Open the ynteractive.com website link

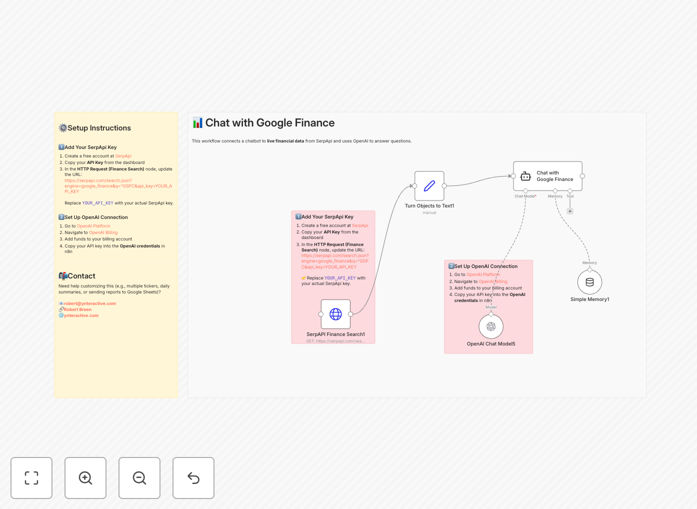pyautogui.click(x=81, y=316)
